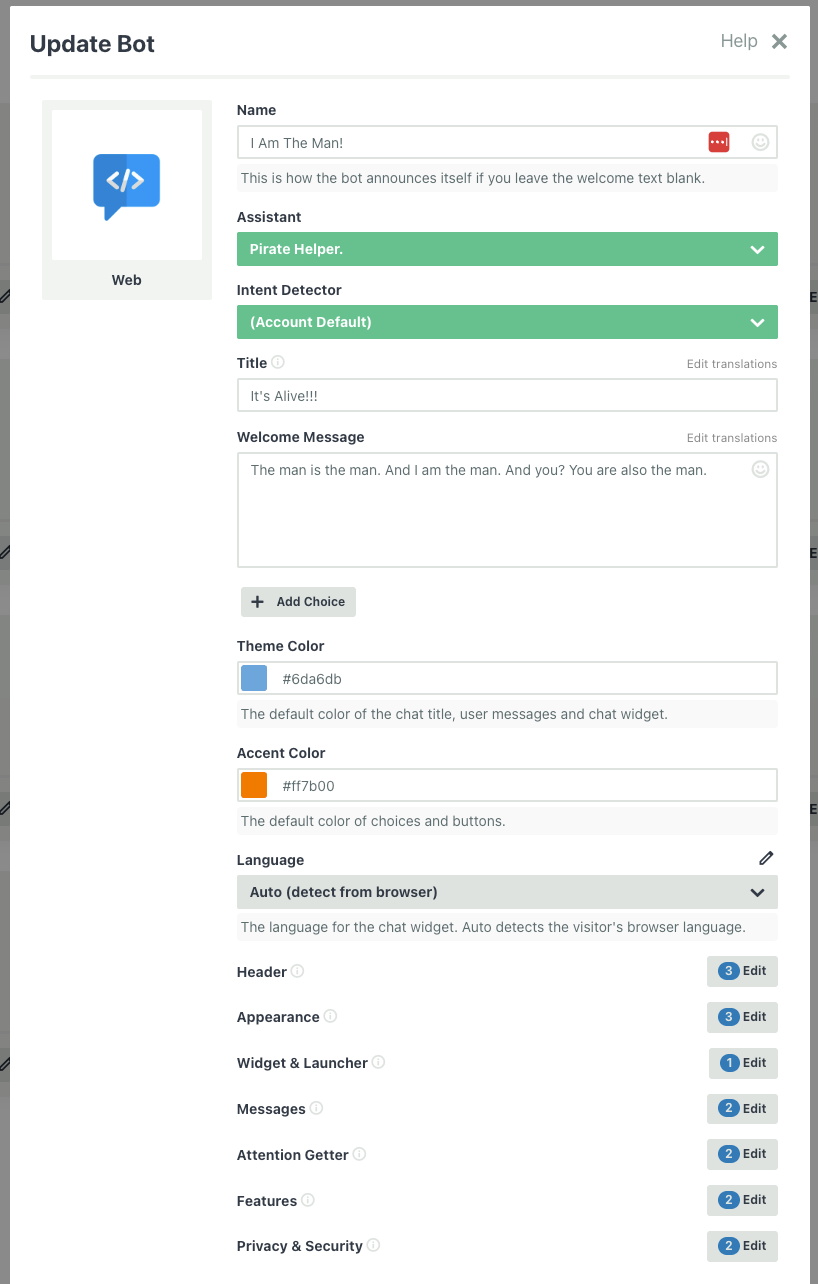Open the Language dropdown set to Auto

pyautogui.click(x=507, y=892)
